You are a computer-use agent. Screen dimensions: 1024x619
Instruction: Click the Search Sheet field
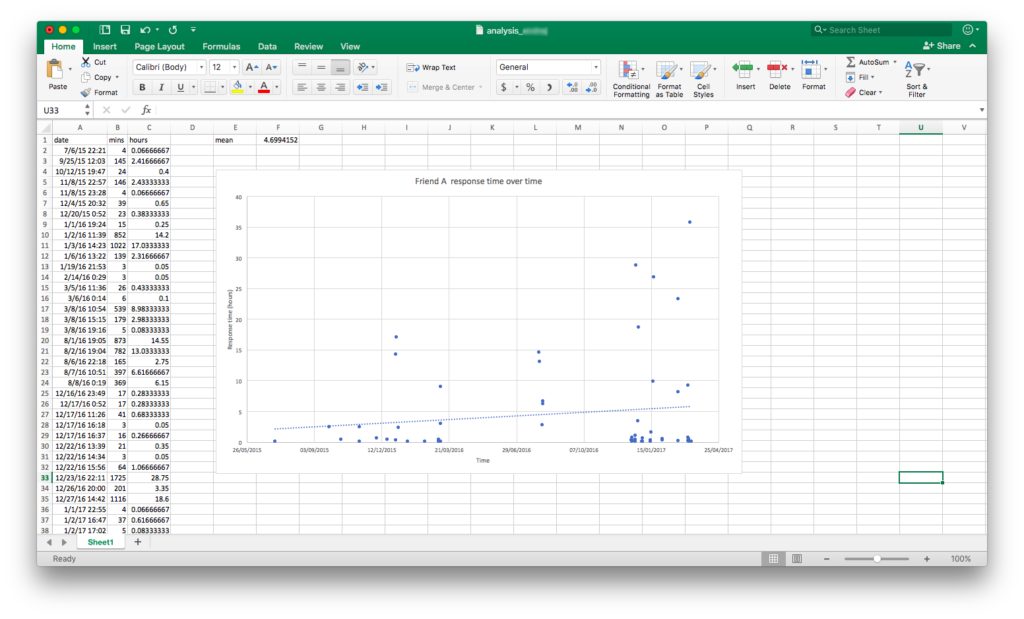point(885,30)
